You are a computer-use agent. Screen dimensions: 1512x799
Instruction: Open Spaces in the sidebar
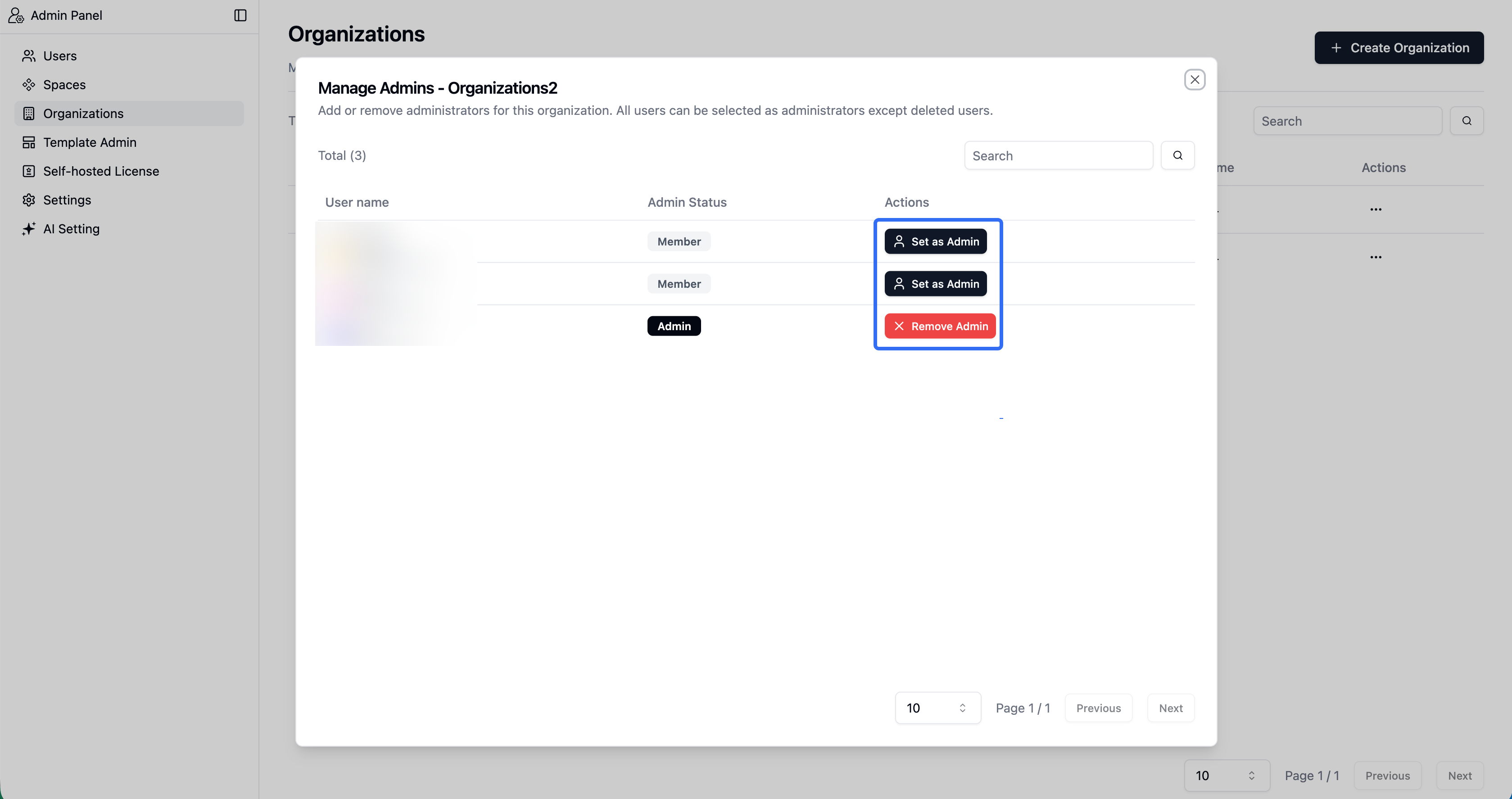tap(64, 85)
